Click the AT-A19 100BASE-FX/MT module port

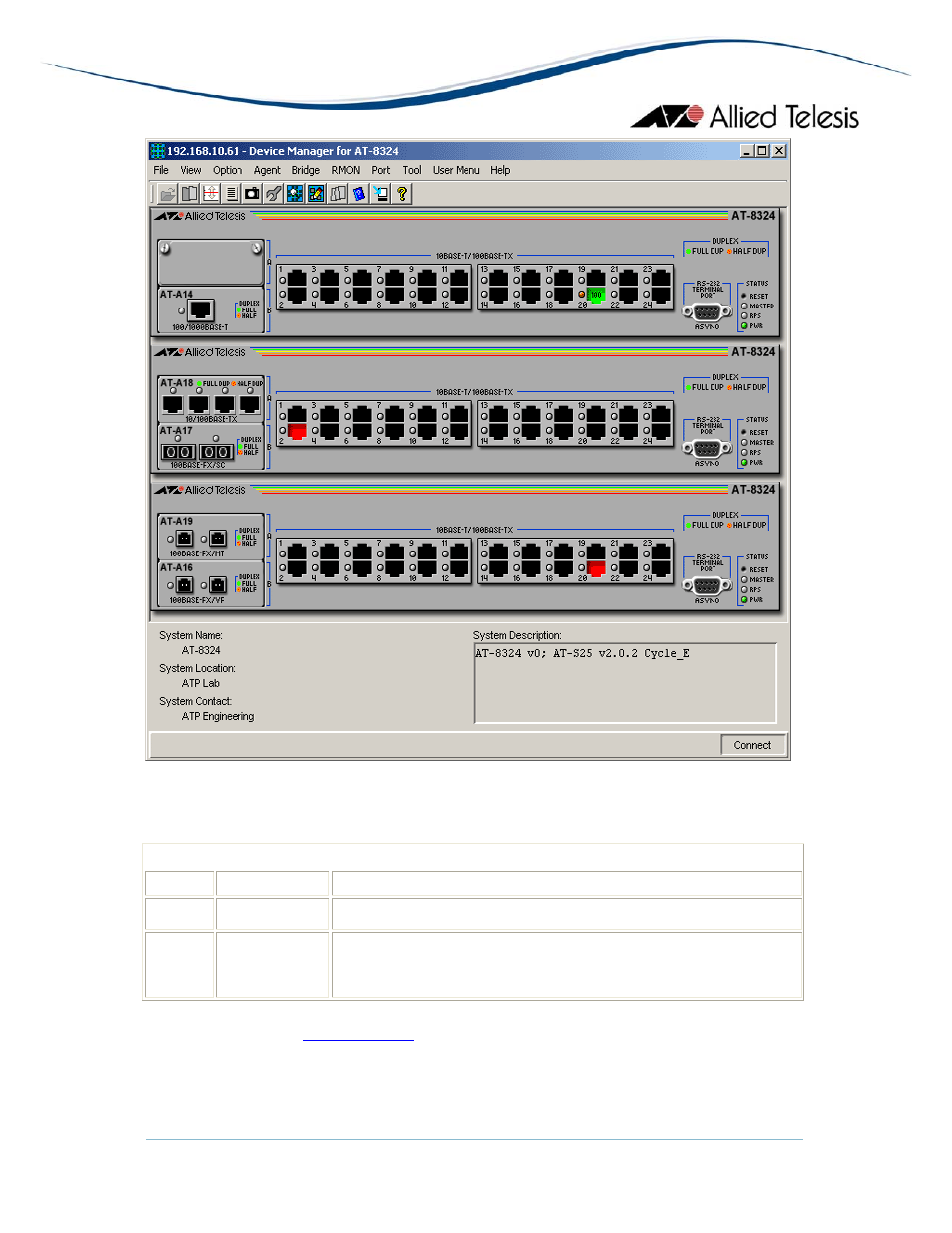pos(184,539)
